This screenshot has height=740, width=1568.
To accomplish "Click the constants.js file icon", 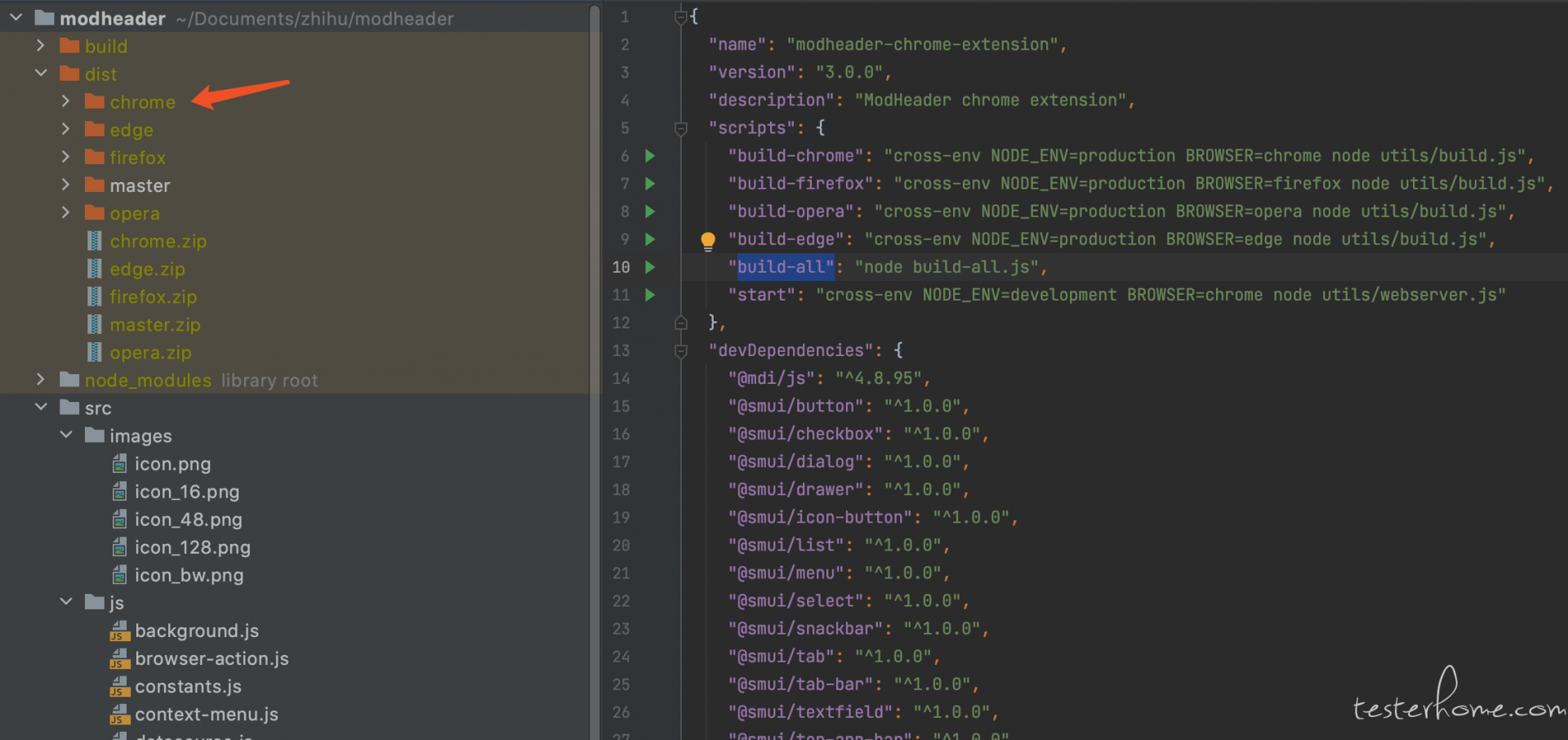I will pos(120,686).
